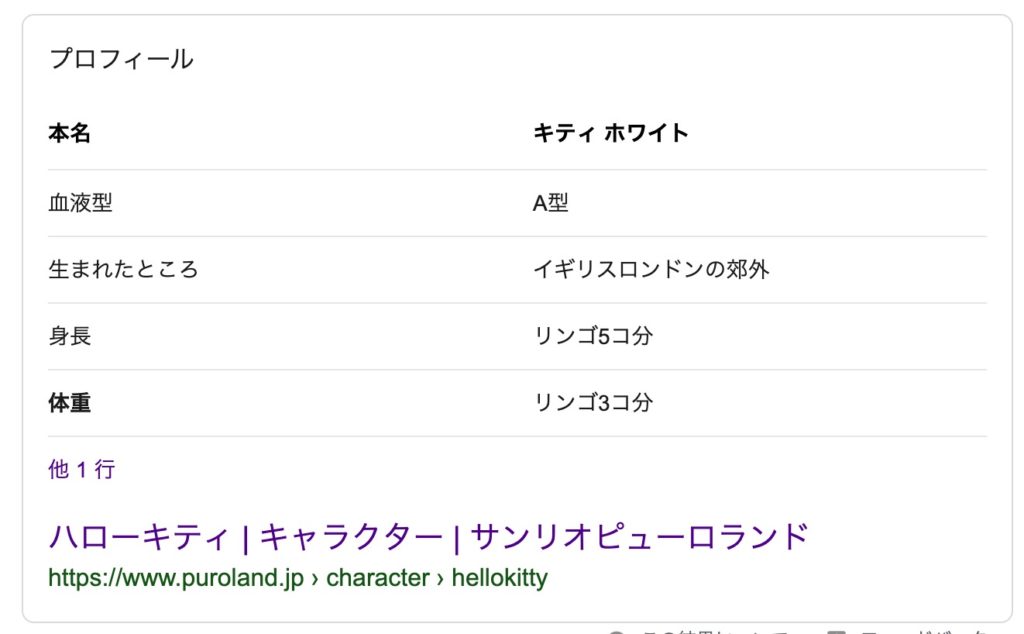This screenshot has height=634, width=1024.
Task: Click the 体重 row label
Action: 69,402
